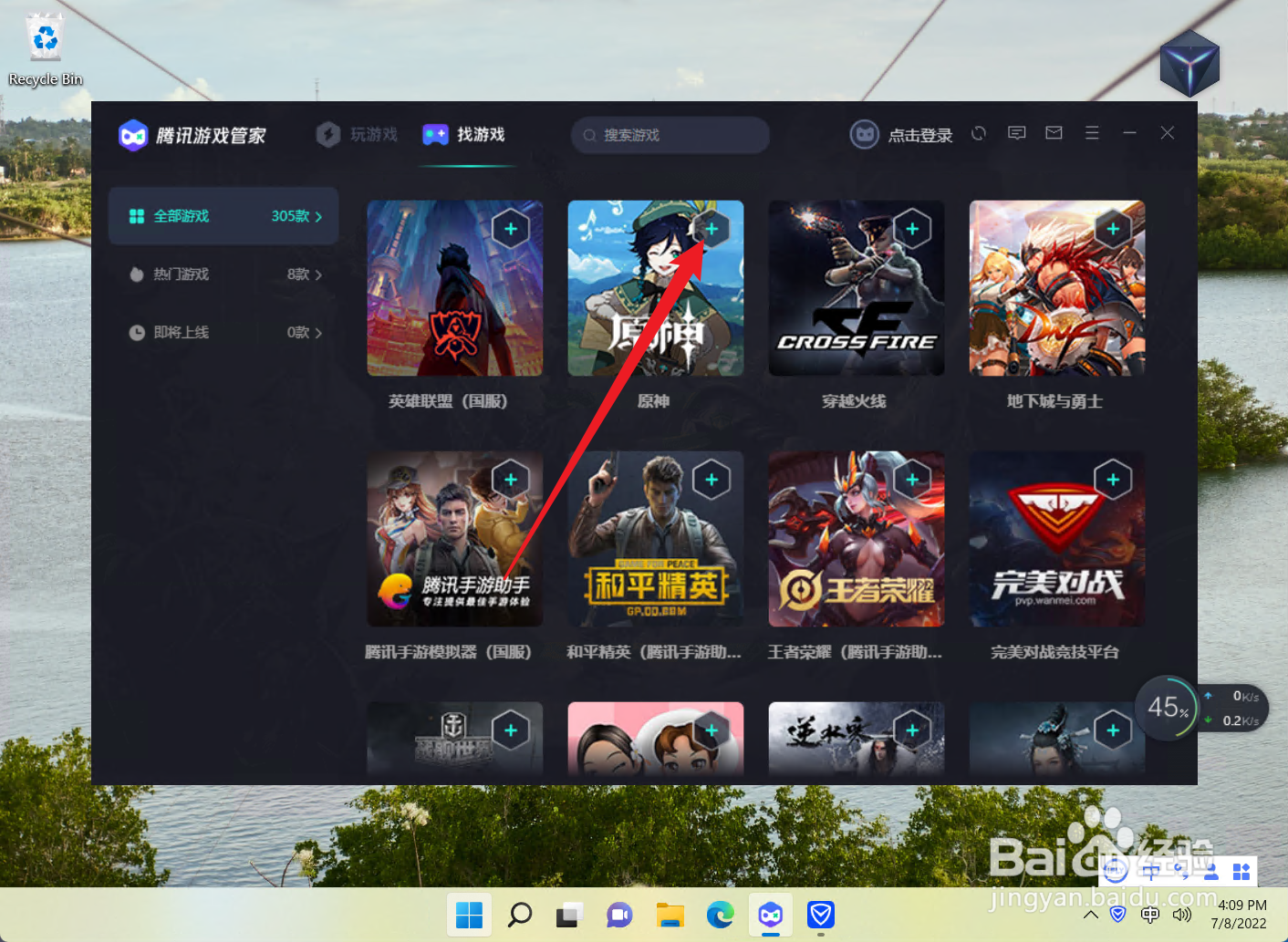This screenshot has height=942, width=1288.
Task: Open the 原神 game cover
Action: [656, 288]
